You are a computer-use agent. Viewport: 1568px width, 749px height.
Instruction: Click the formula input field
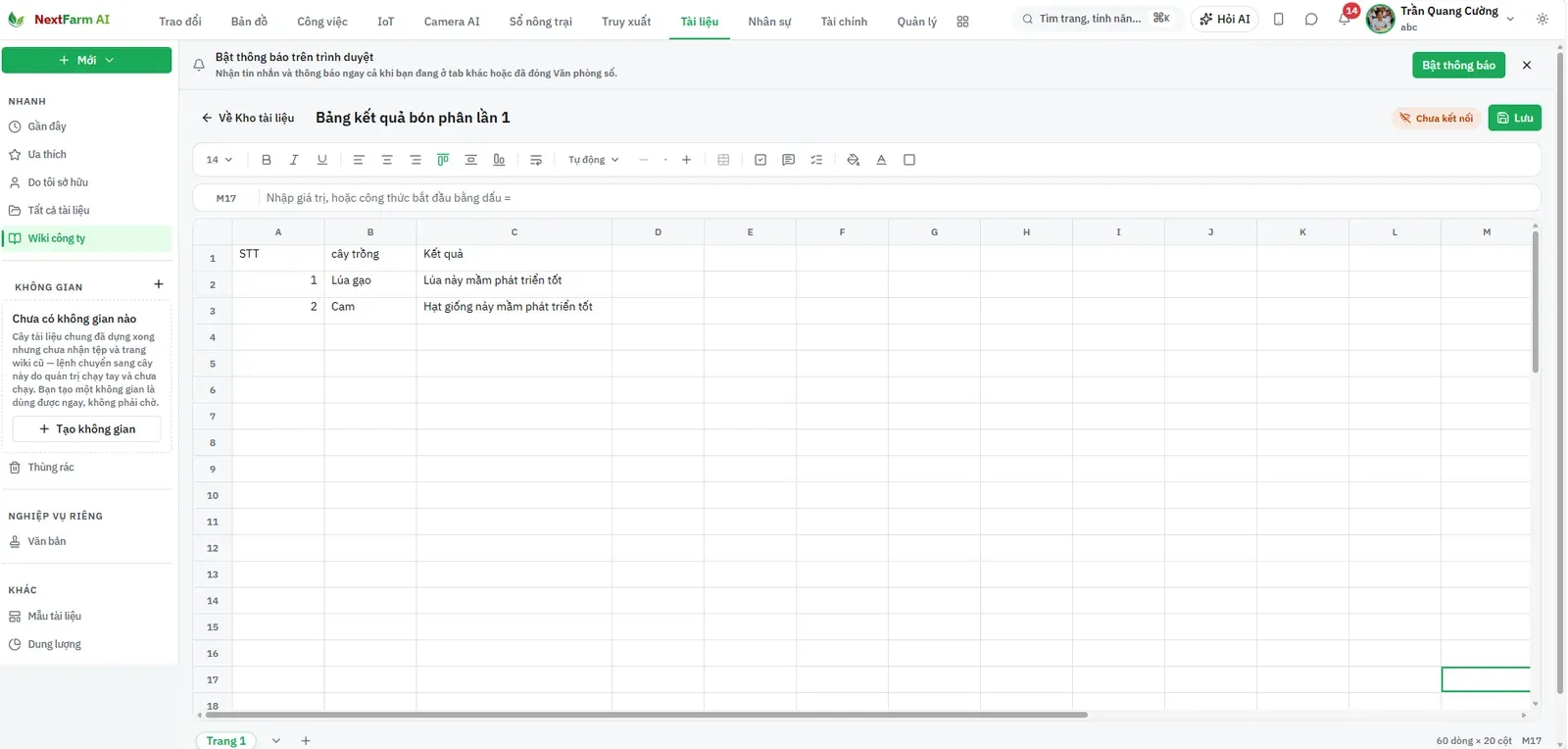click(x=897, y=198)
